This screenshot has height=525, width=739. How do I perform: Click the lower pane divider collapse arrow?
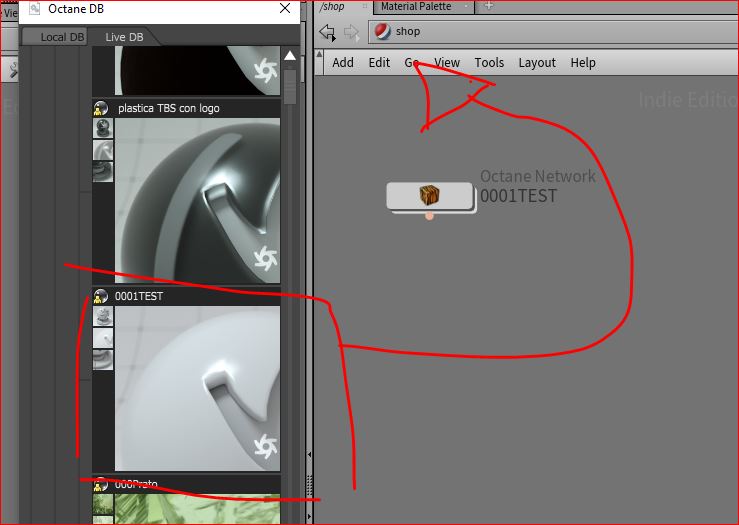click(x=310, y=517)
